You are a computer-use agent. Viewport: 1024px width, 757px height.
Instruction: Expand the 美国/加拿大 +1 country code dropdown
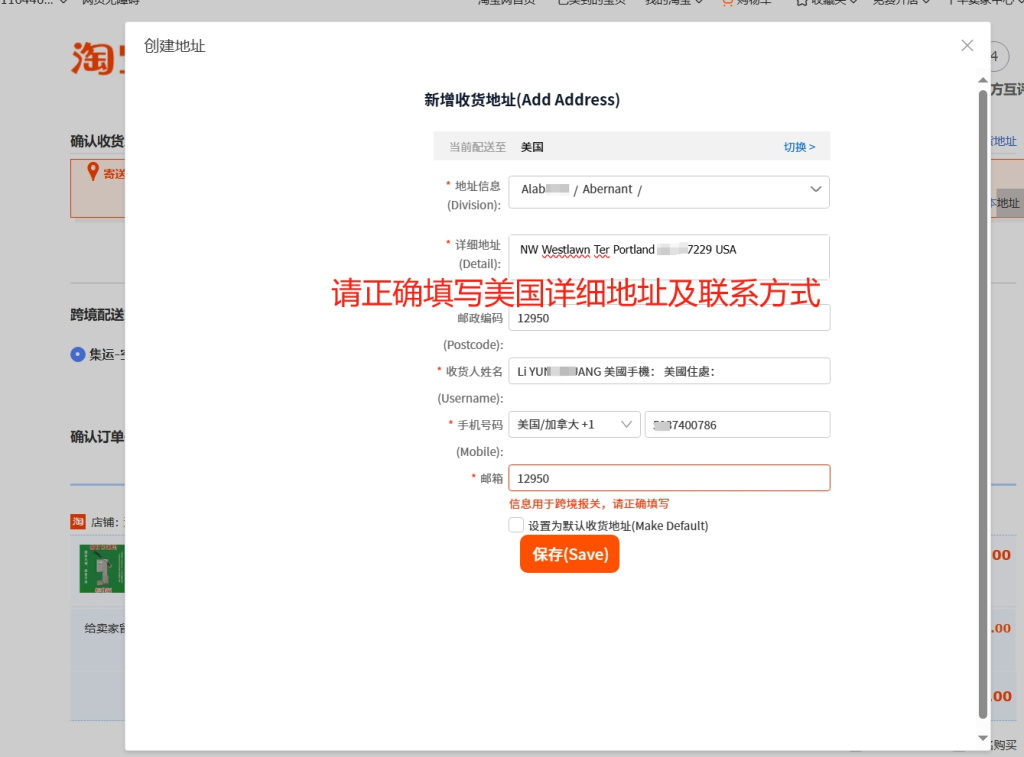click(x=574, y=425)
